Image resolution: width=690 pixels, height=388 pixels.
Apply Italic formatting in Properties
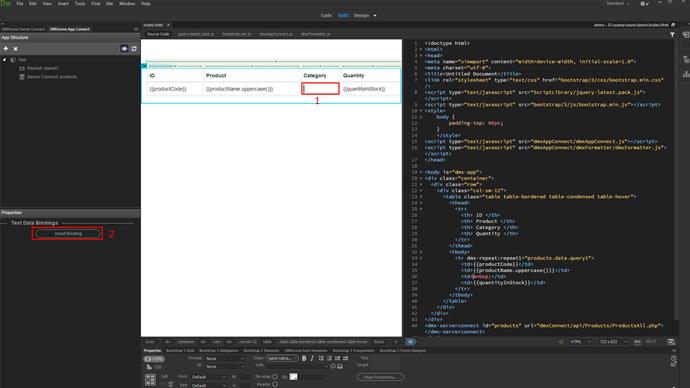(x=312, y=359)
